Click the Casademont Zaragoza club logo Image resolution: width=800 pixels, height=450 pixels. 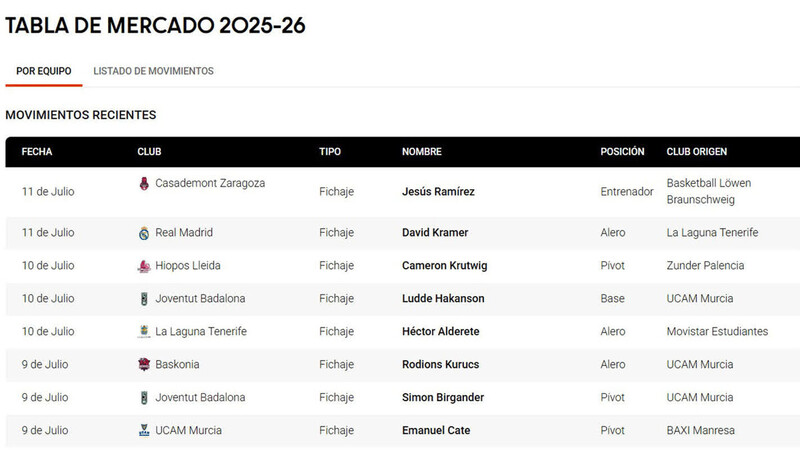click(x=144, y=184)
